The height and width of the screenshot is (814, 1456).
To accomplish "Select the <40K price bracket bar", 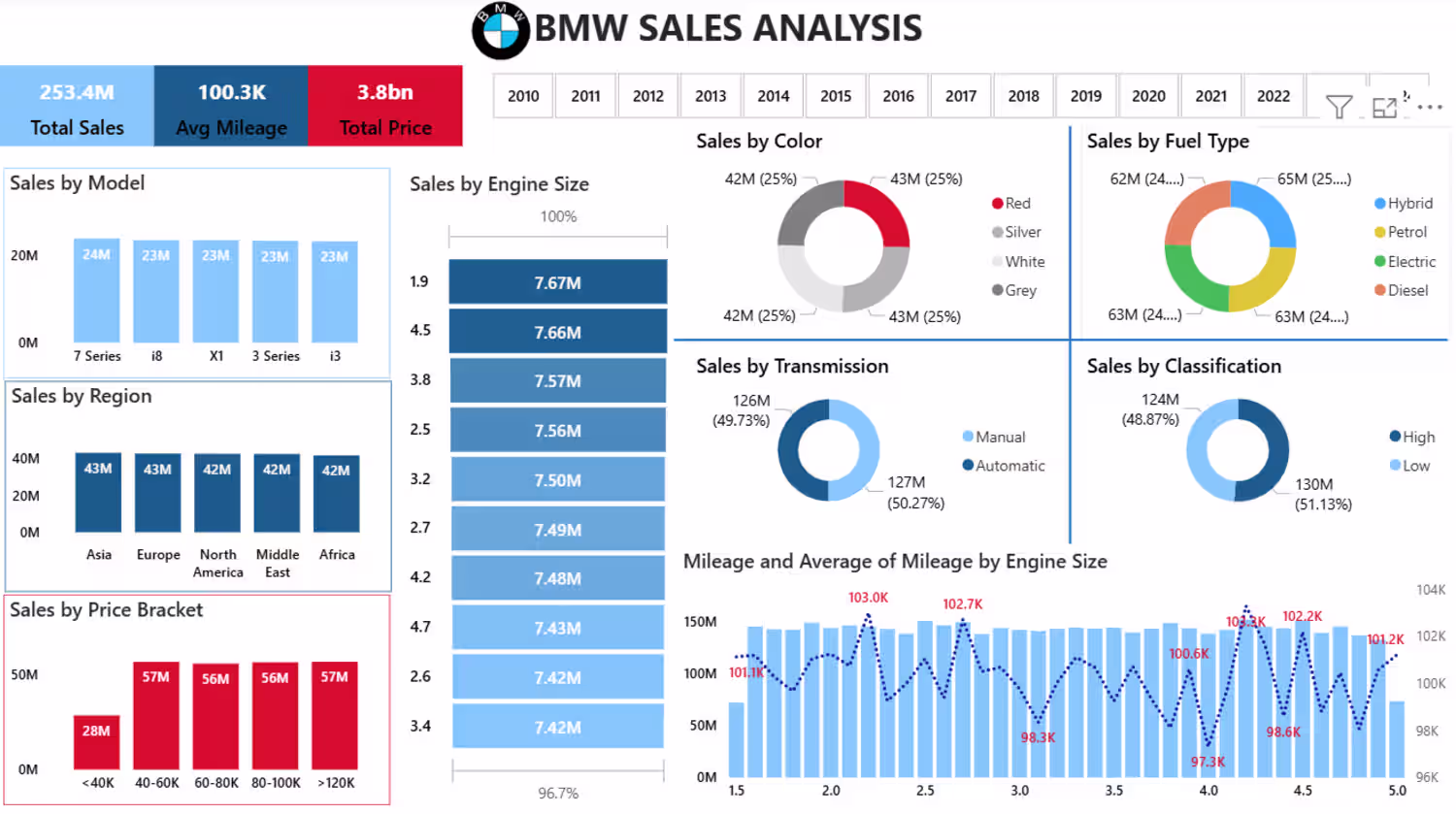I will point(96,743).
